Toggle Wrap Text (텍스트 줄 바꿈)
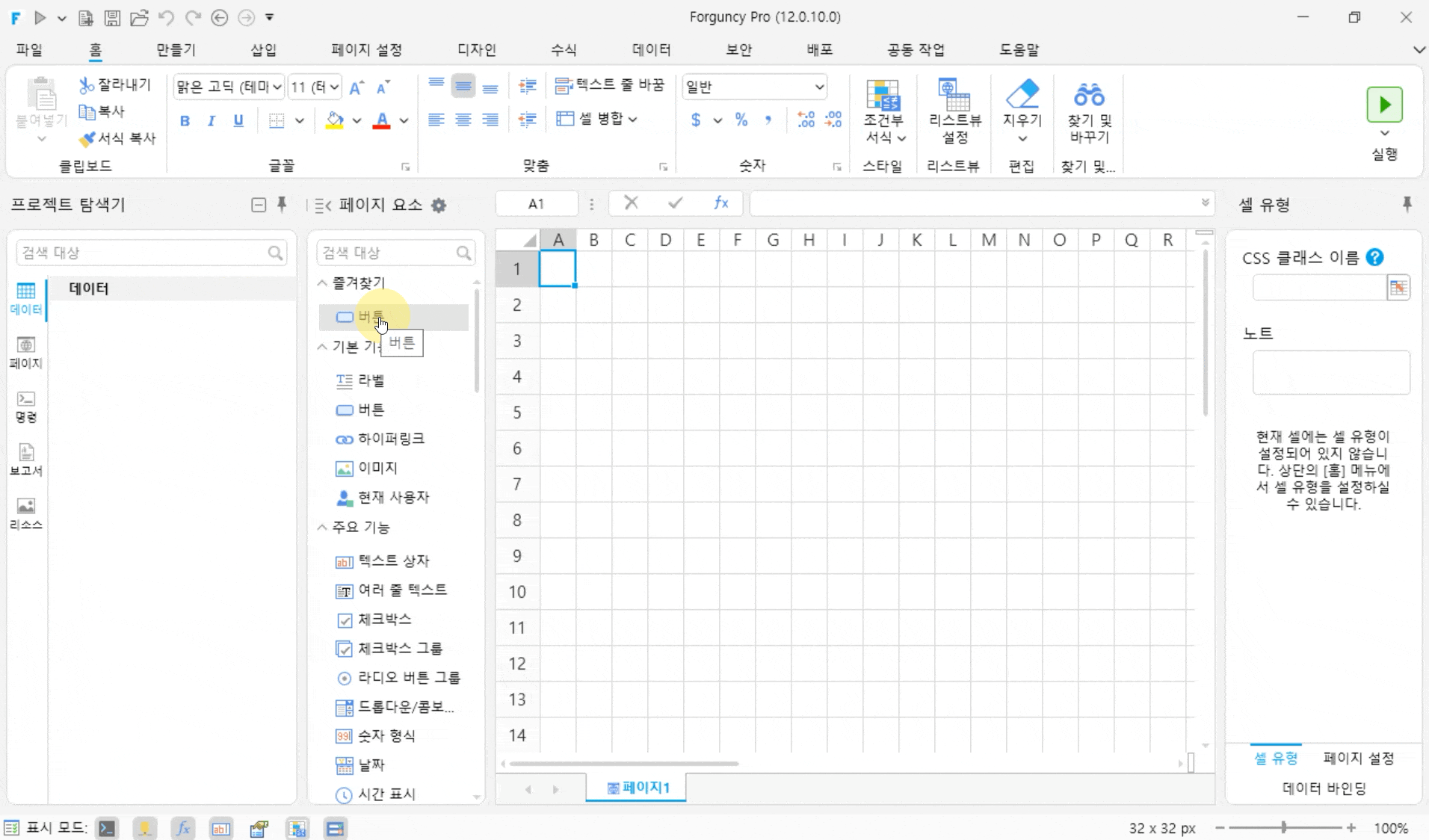This screenshot has width=1429, height=840. pos(609,85)
